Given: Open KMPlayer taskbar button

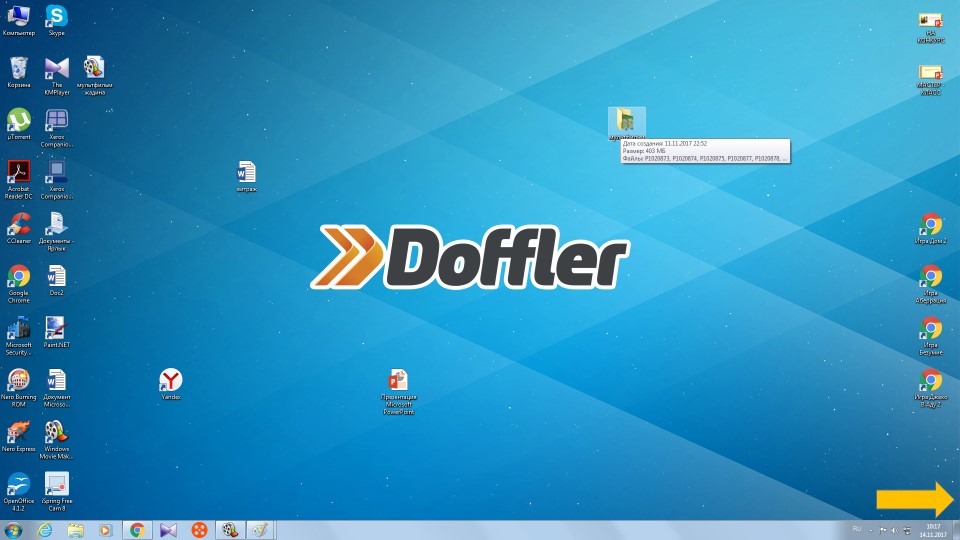Looking at the screenshot, I should click(168, 530).
